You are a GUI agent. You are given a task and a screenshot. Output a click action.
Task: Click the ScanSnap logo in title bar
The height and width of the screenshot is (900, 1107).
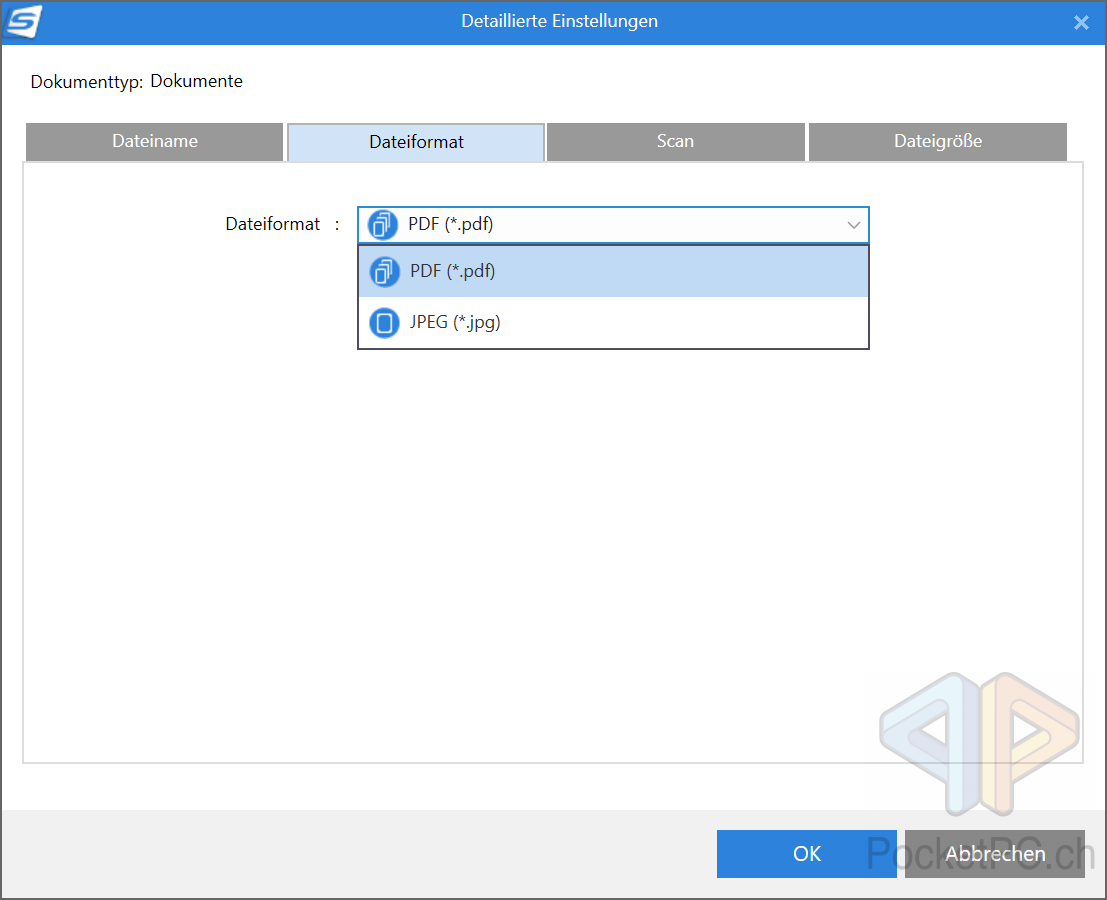(x=23, y=21)
